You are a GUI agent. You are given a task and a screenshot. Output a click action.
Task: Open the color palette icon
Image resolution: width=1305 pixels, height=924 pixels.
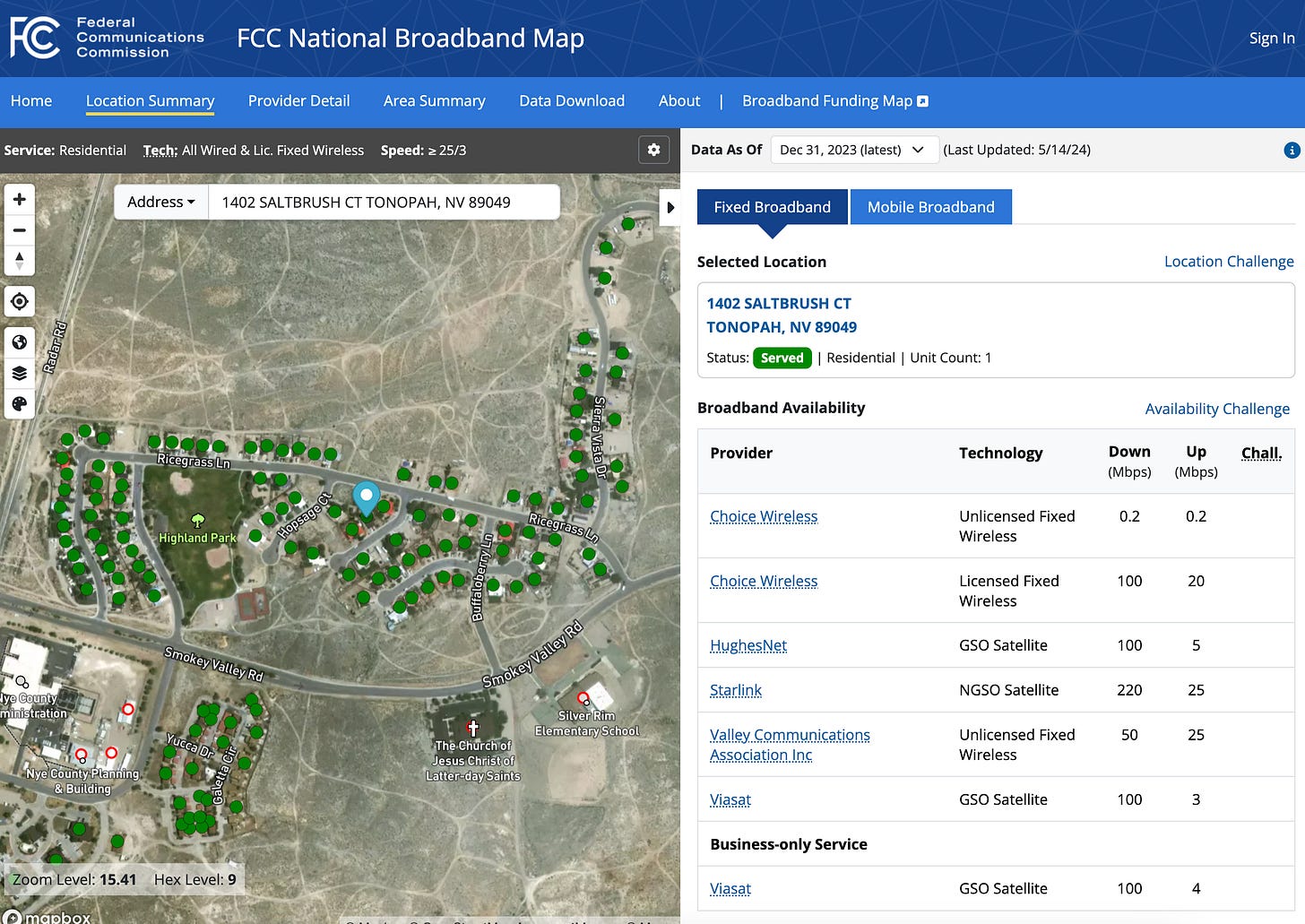[x=20, y=404]
